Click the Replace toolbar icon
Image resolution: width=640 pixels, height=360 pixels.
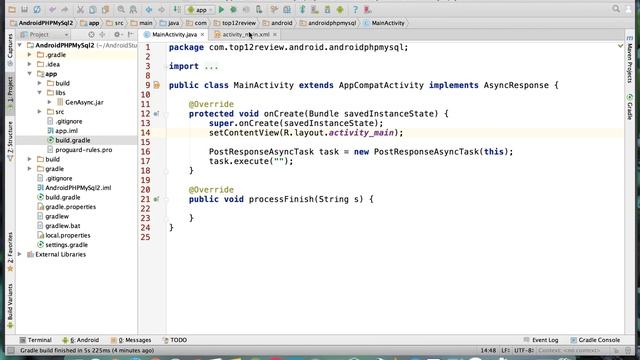[x=133, y=9]
